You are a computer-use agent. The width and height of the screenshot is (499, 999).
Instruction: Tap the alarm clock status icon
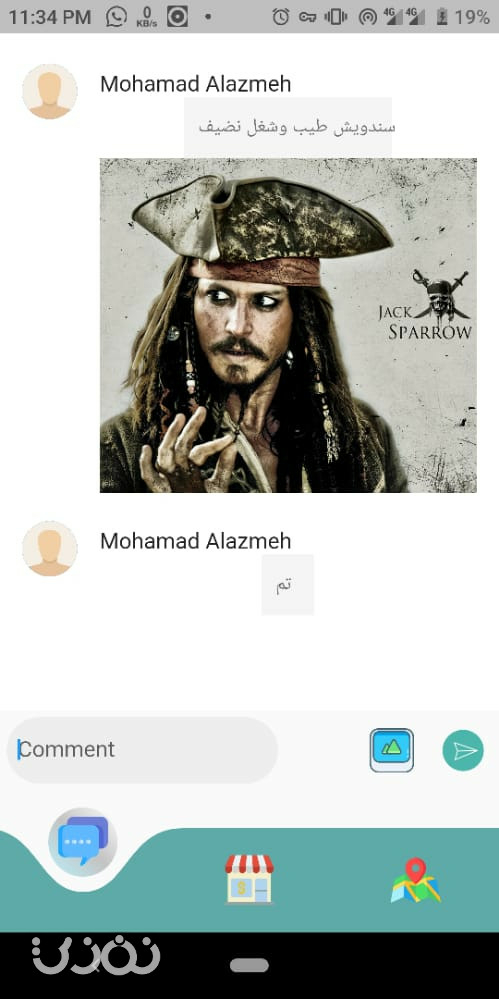pos(280,17)
